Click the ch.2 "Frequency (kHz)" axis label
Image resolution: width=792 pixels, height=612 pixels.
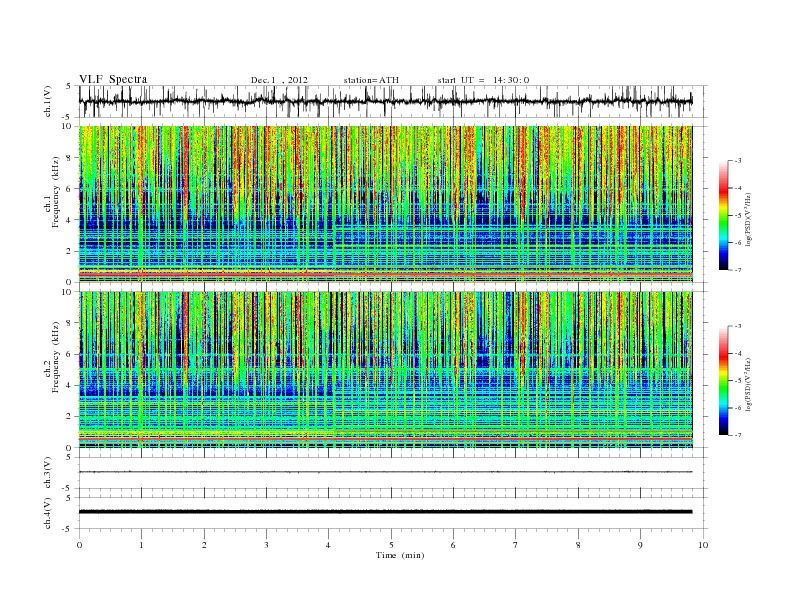(x=56, y=357)
